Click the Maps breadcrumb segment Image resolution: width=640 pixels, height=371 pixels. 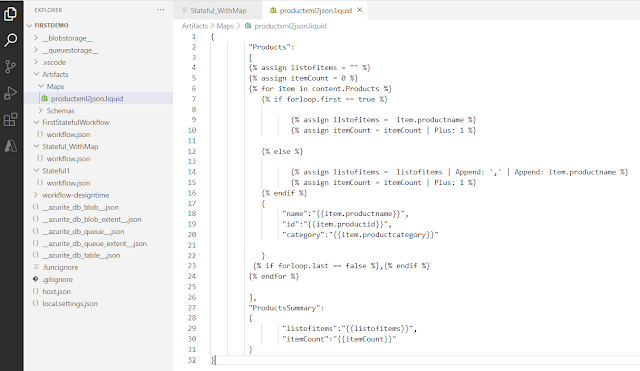(225, 26)
